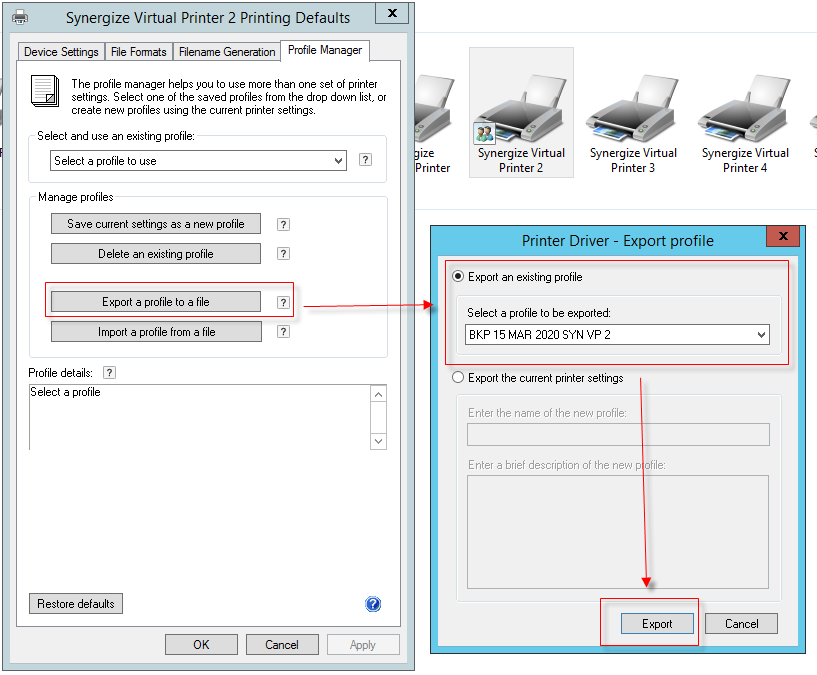Click the Profile details text area
Screen dimensions: 817x675
coord(200,417)
